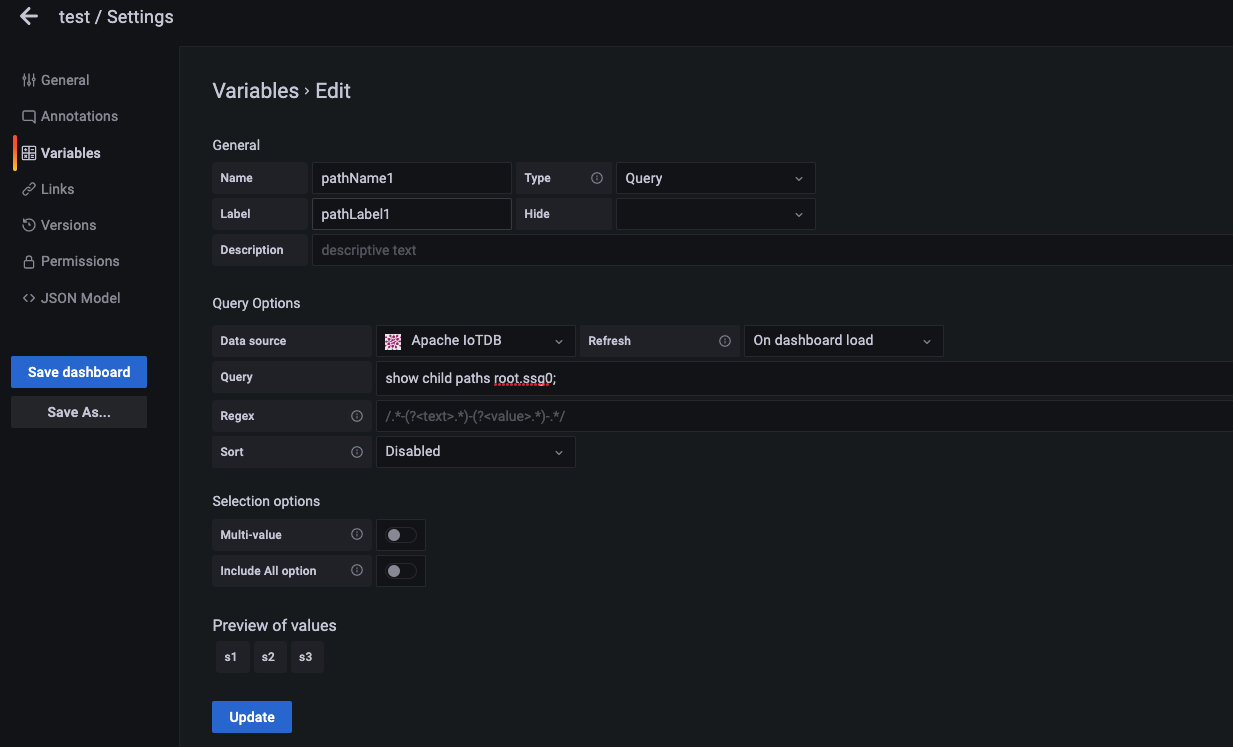
Task: Open the JSON Model section
Action: (x=80, y=298)
